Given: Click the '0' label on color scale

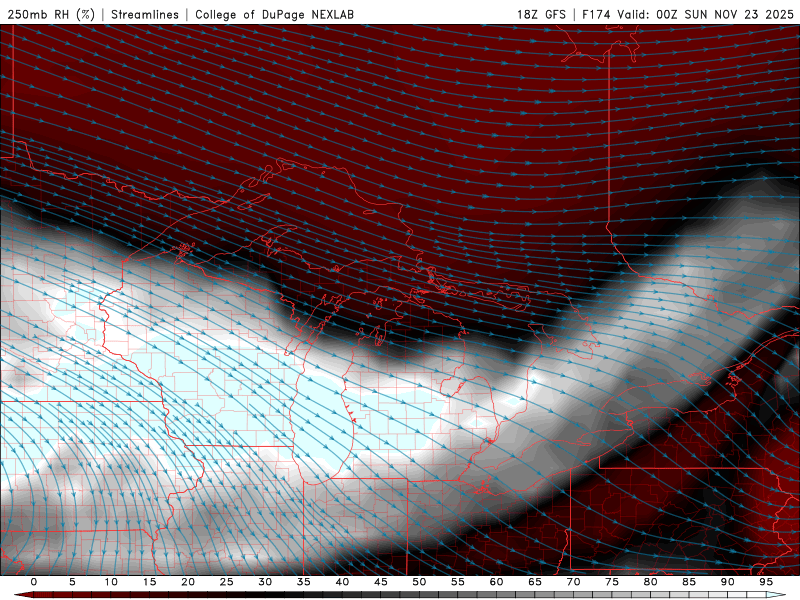Looking at the screenshot, I should 34,582.
